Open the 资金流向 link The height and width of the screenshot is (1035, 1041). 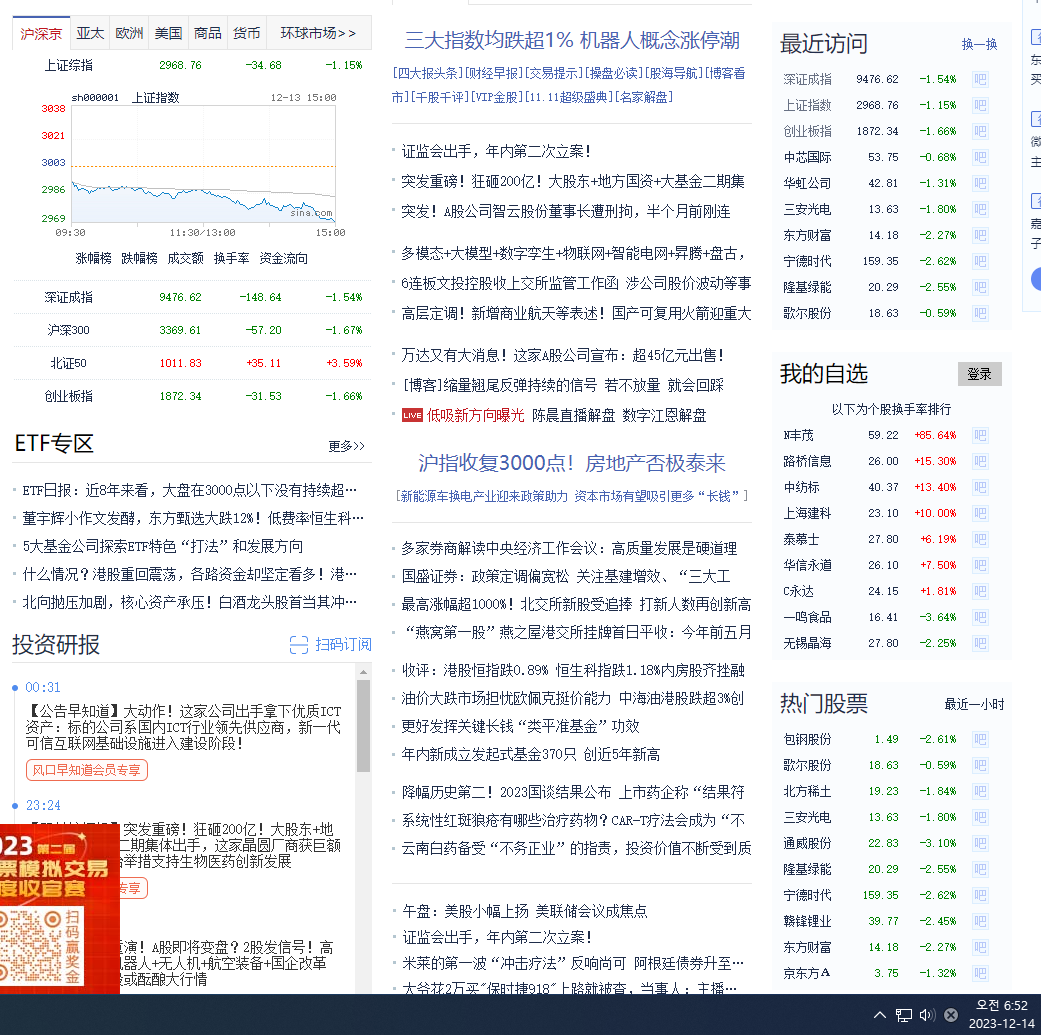pyautogui.click(x=283, y=258)
